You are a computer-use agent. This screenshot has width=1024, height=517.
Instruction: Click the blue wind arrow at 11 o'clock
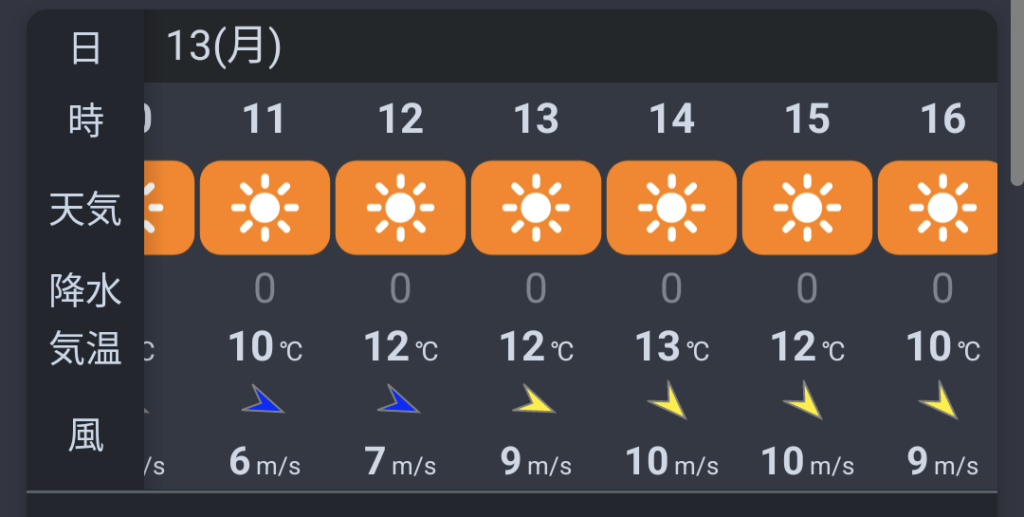pos(263,401)
